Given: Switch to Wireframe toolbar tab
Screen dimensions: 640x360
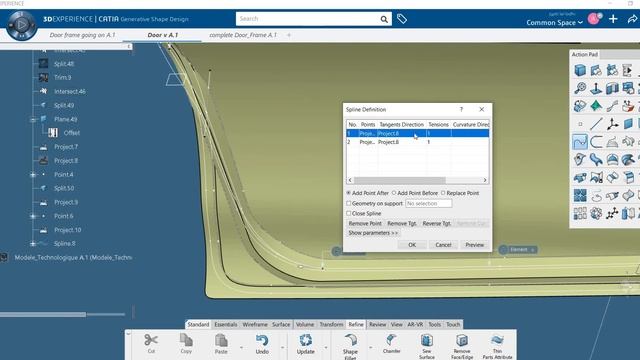Looking at the screenshot, I should (x=255, y=324).
